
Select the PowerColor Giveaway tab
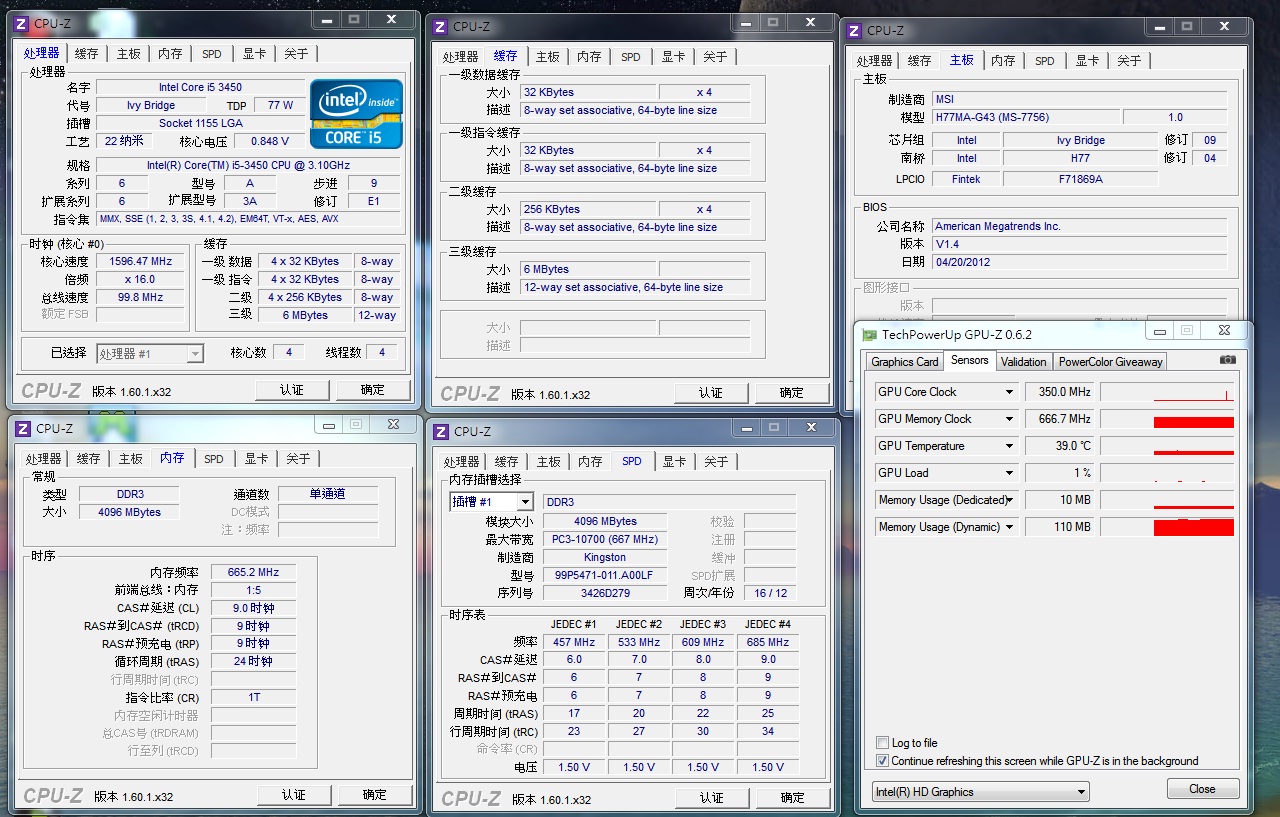click(x=1110, y=362)
